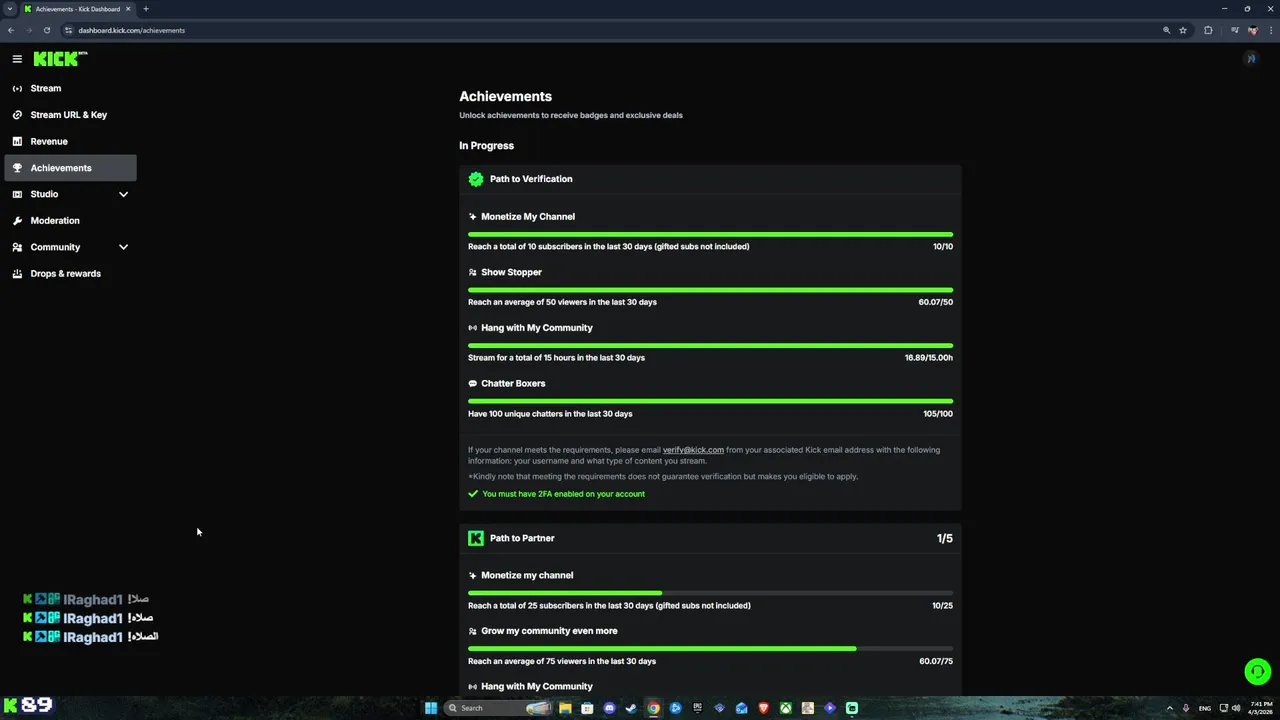
Task: Click the 60.07/50 average viewers value
Action: (936, 302)
